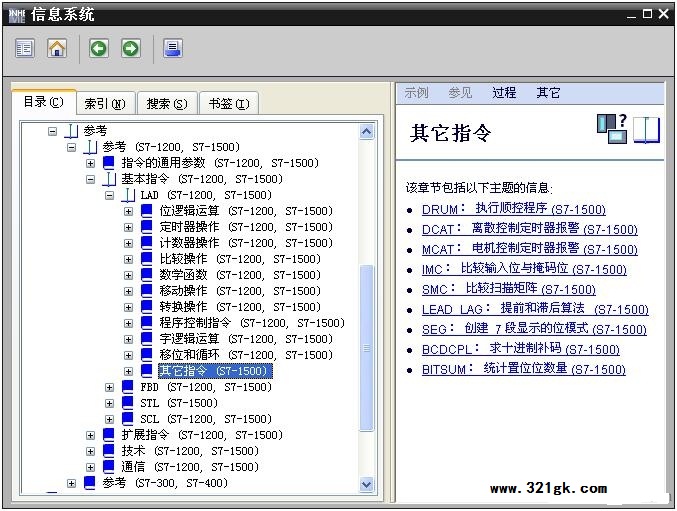Switch to the 搜索(S) tab
Screen dimensions: 677x511
[x=167, y=104]
